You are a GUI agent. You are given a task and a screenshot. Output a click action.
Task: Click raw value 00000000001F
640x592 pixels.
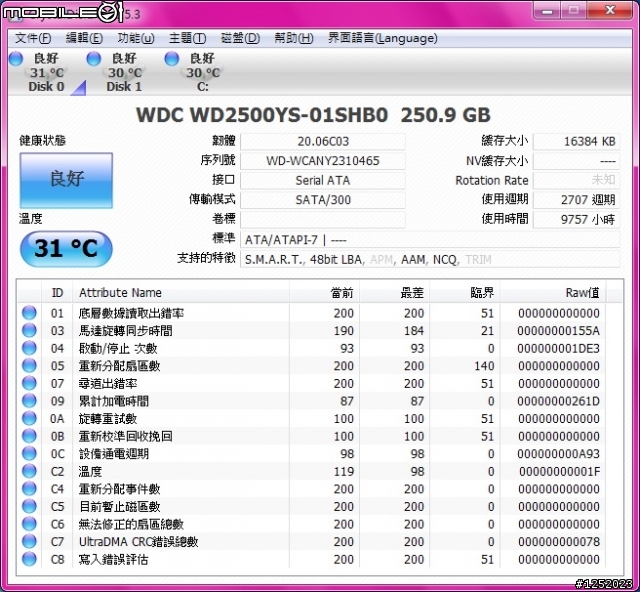point(559,472)
